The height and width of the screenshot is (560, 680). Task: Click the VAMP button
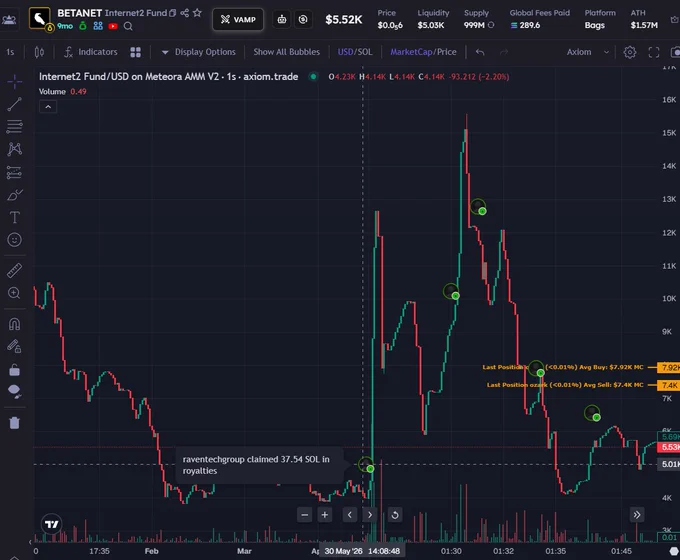[x=238, y=20]
